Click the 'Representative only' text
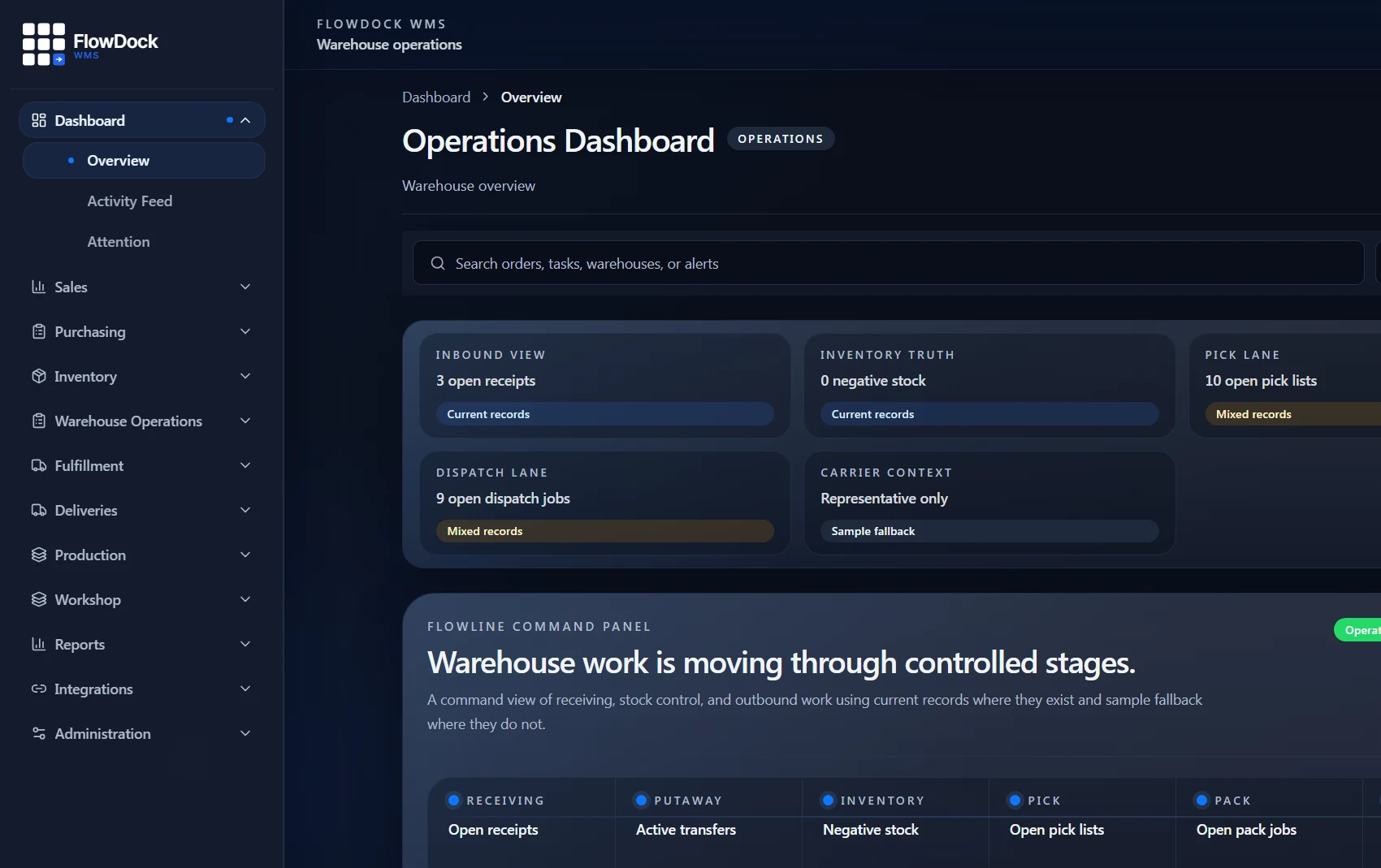The image size is (1381, 868). 884,499
